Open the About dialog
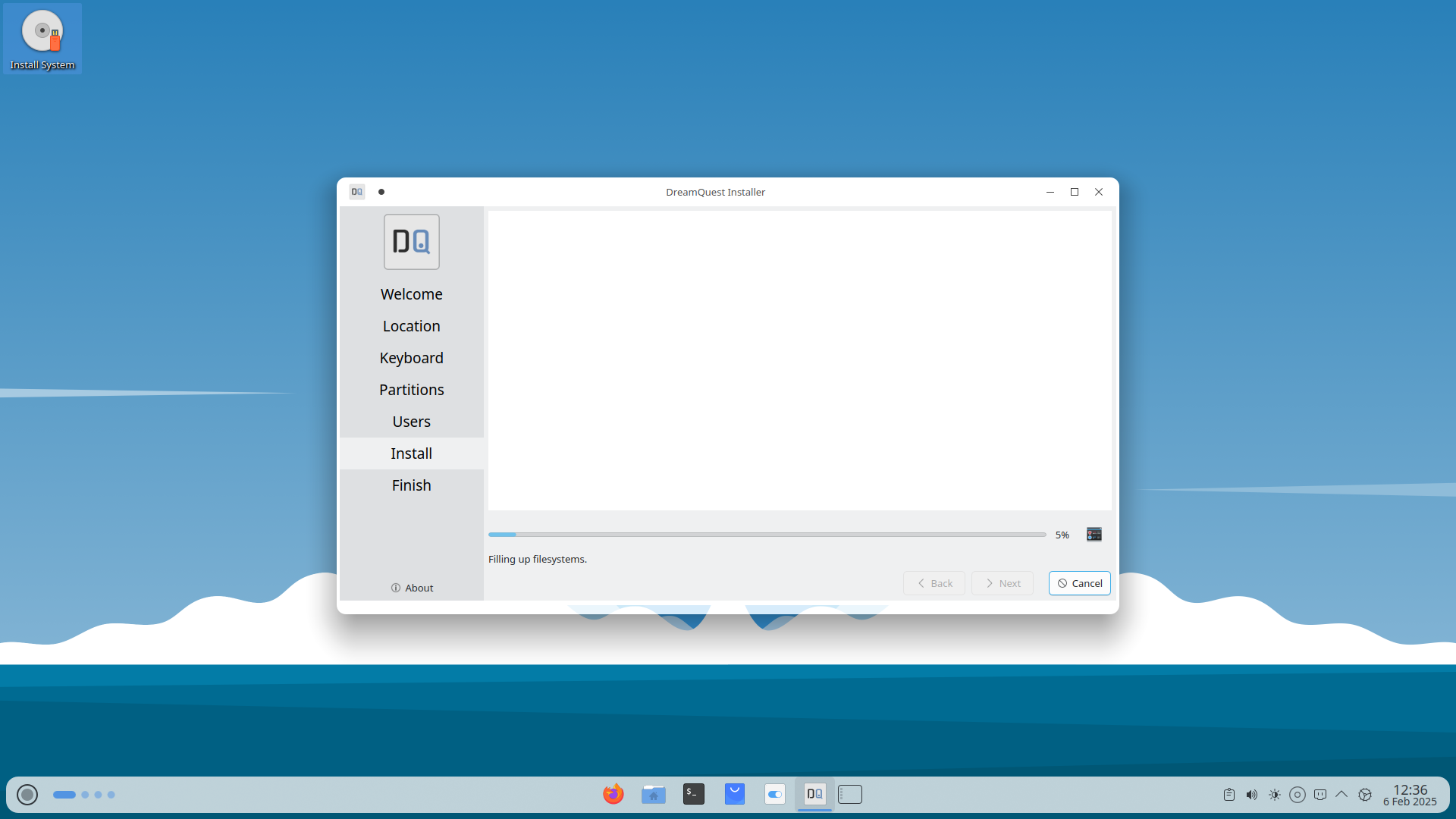This screenshot has width=1456, height=819. coord(412,588)
